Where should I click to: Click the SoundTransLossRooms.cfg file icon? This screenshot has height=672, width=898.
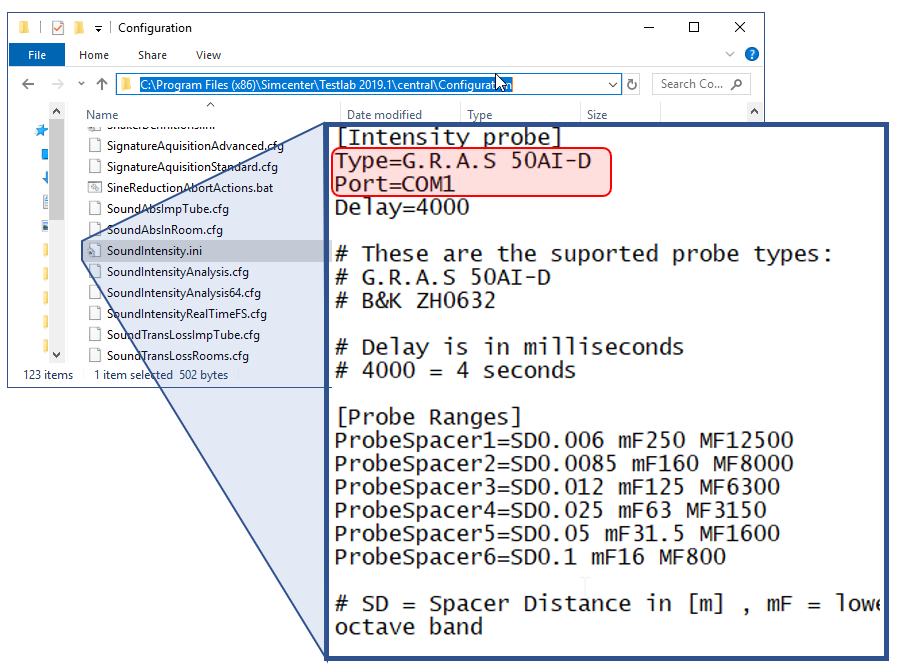coord(95,355)
